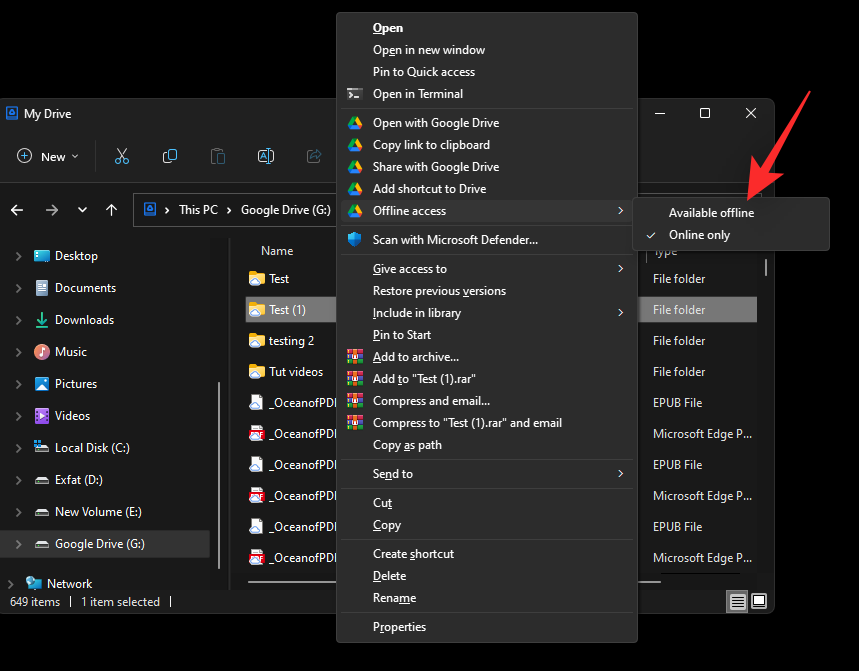Viewport: 859px width, 671px height.
Task: Click Drive icon next to Open with Google Drive
Action: point(355,123)
